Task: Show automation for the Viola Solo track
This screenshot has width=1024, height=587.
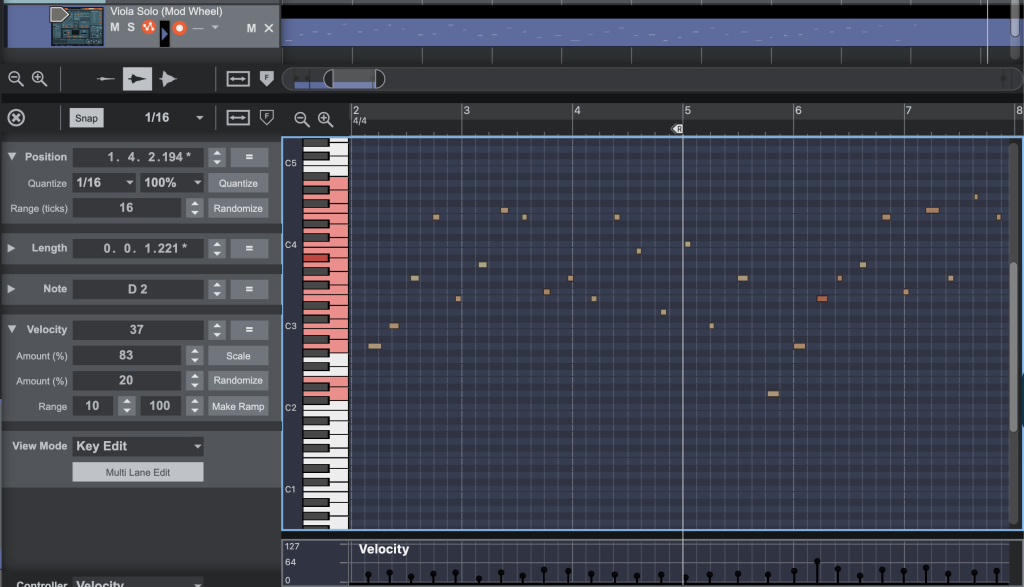Action: 149,27
